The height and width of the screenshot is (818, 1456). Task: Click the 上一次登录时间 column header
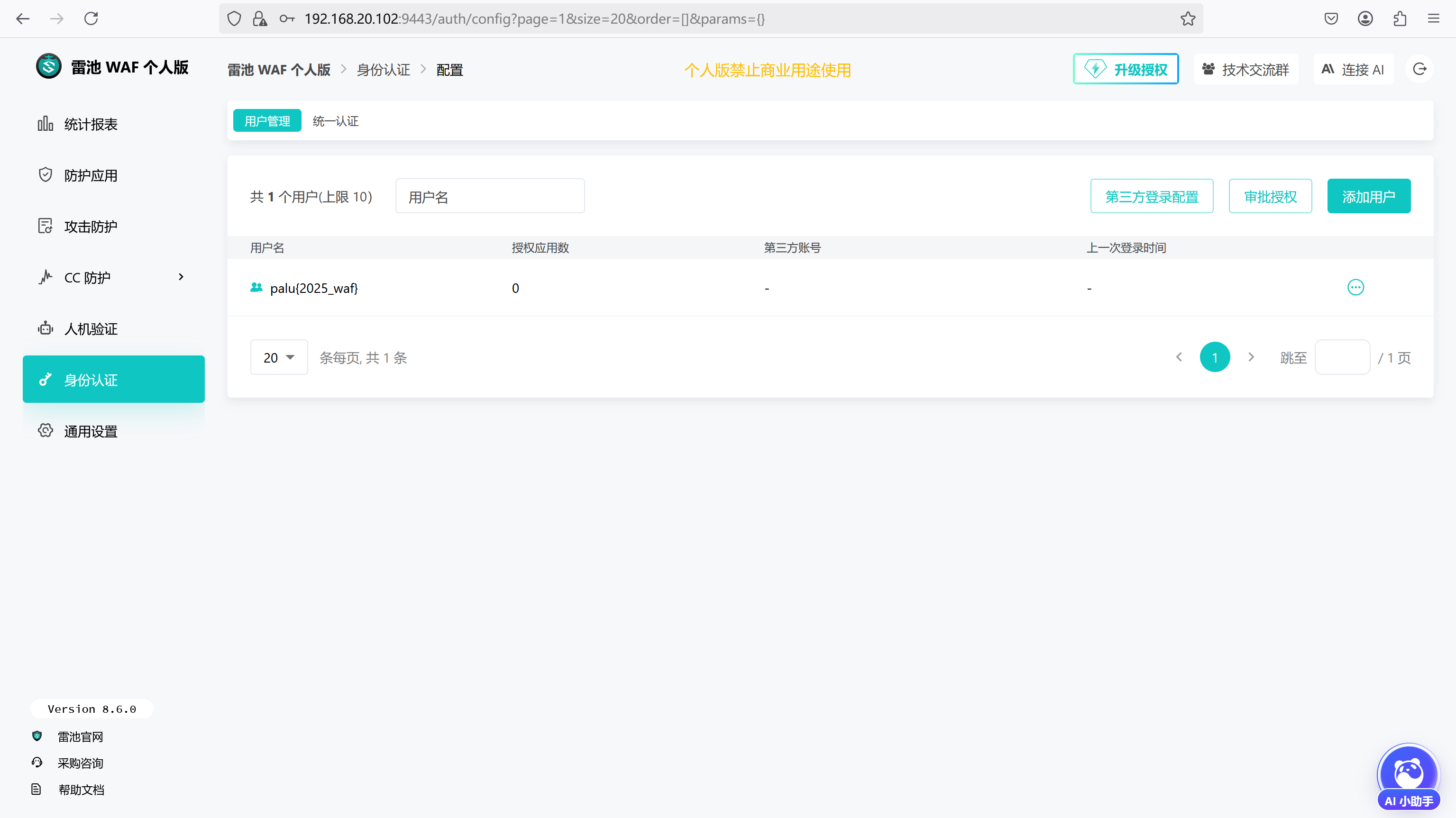pos(1126,247)
